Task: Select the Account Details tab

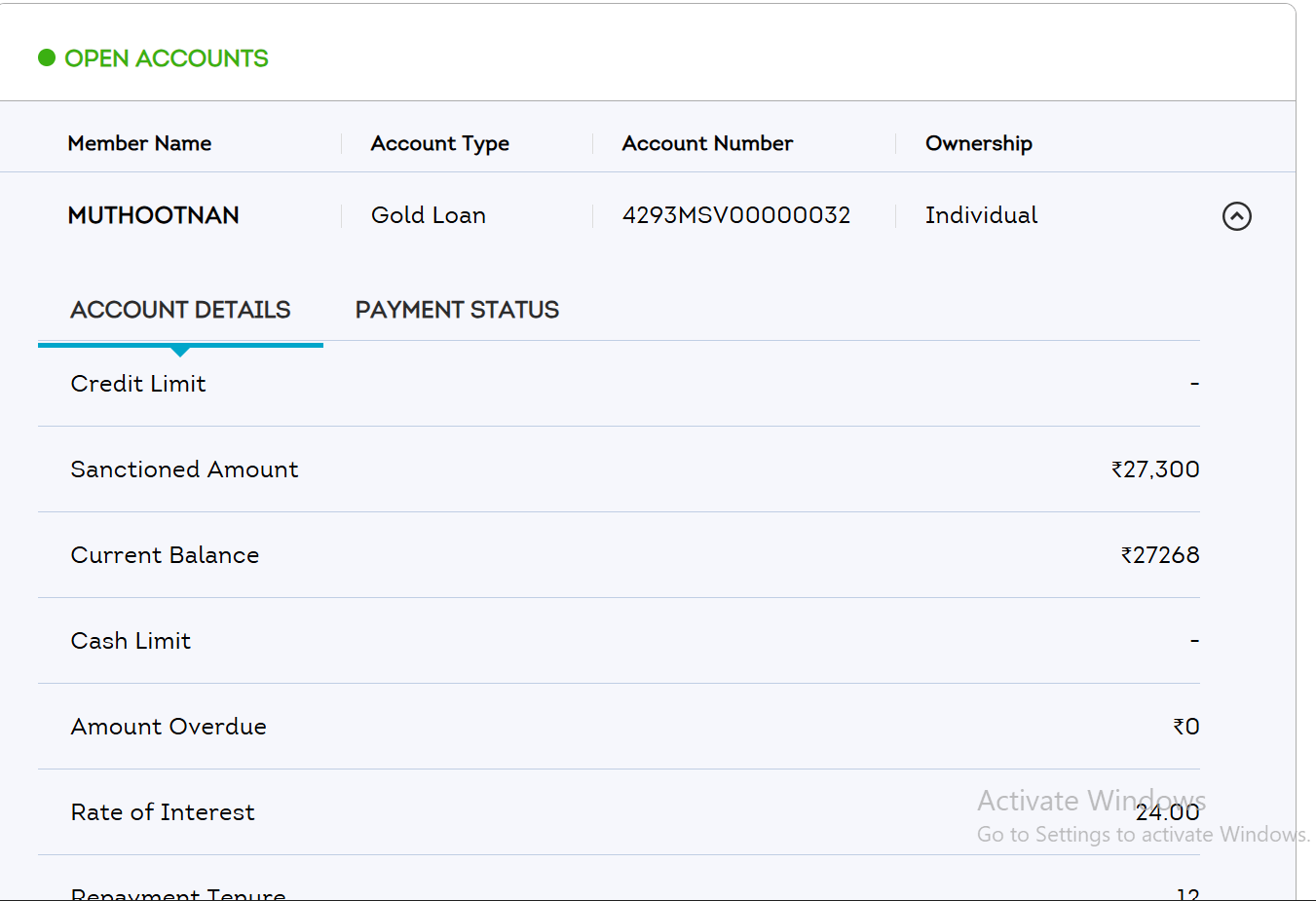Action: pos(180,310)
